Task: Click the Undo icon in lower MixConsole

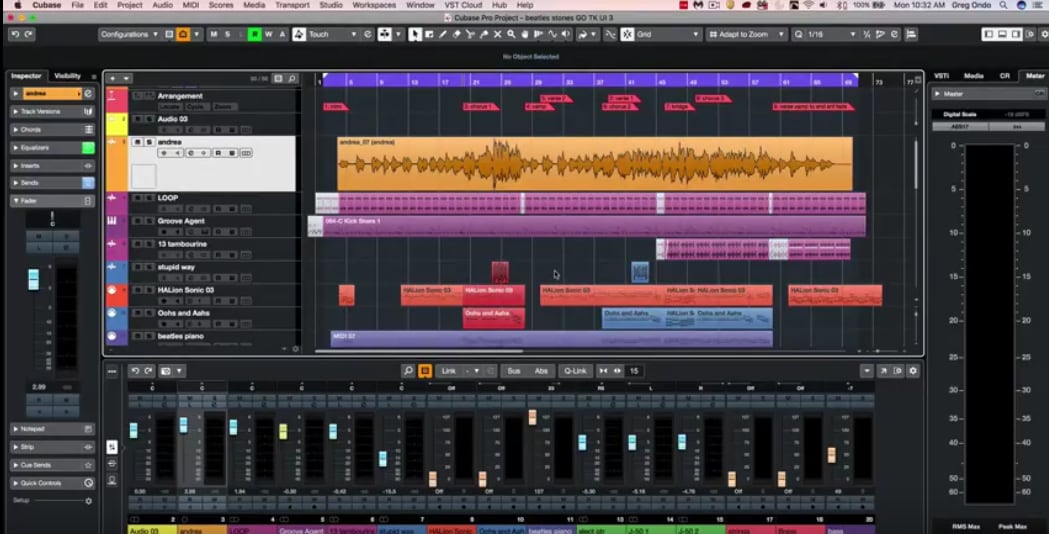Action: pos(134,371)
